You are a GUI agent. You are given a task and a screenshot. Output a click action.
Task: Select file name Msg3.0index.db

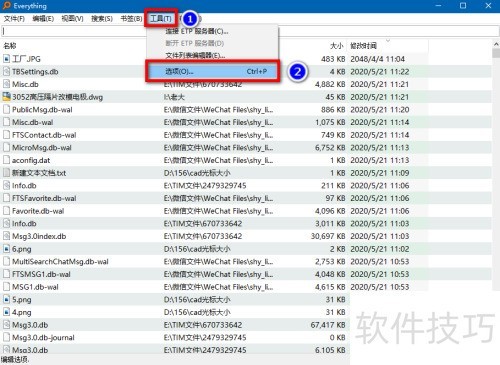pos(39,236)
